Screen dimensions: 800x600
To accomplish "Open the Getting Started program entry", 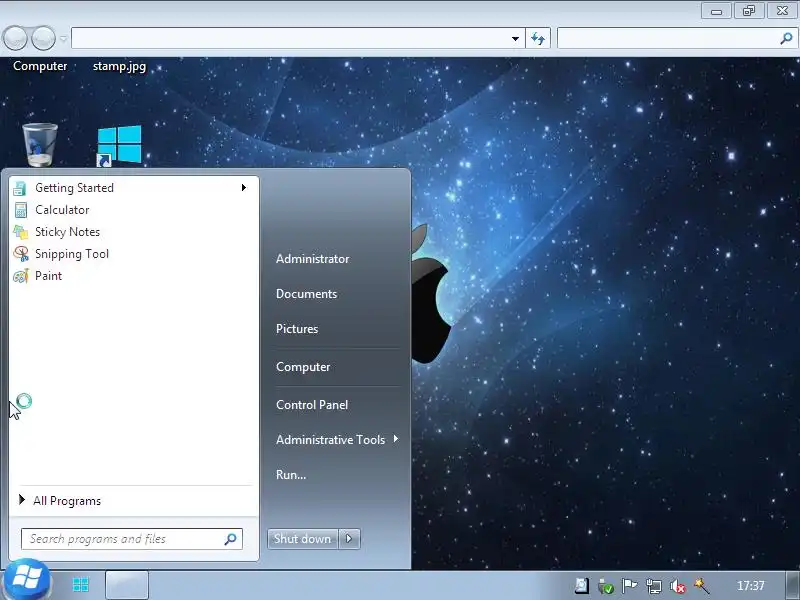I will [x=134, y=188].
